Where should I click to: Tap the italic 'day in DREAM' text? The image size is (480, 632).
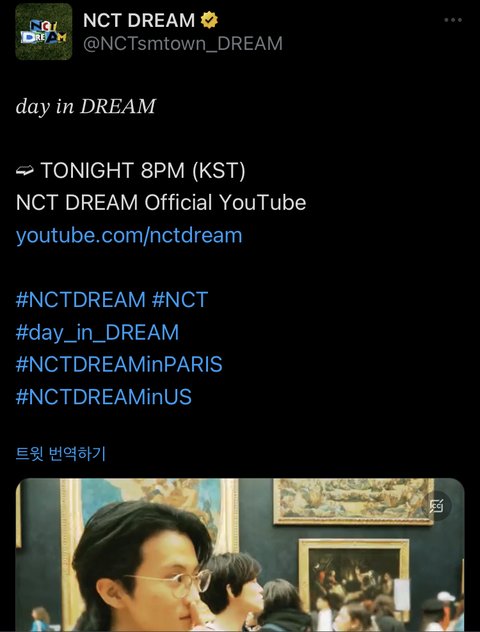[x=86, y=107]
